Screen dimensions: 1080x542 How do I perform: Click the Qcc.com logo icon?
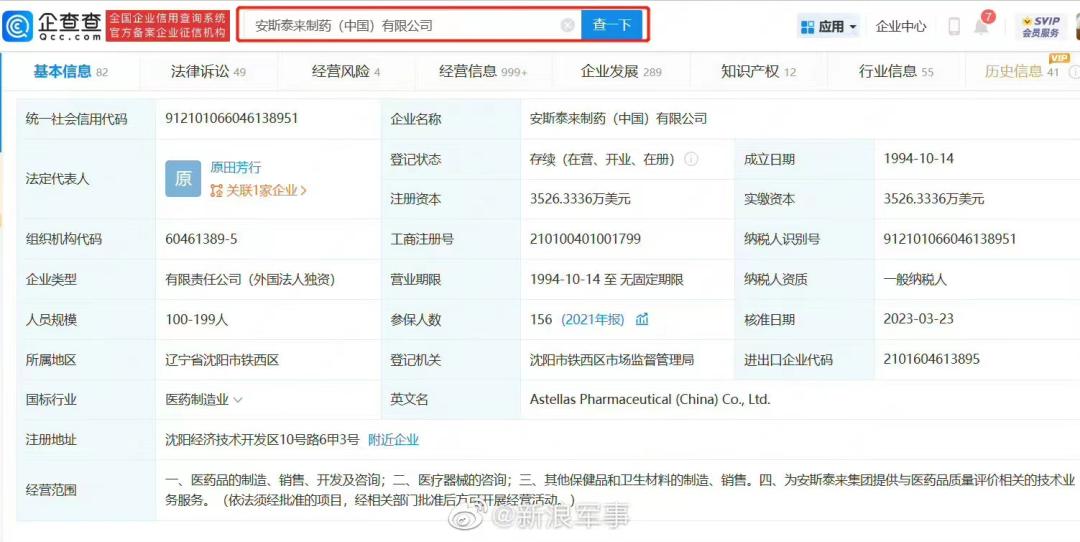(18, 26)
